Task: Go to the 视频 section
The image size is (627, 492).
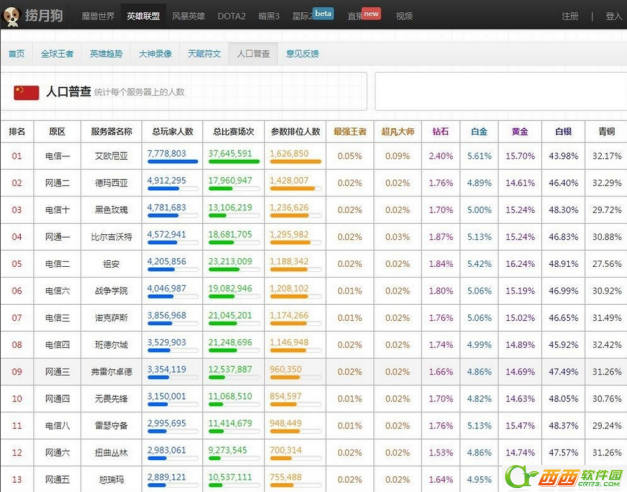Action: (404, 16)
